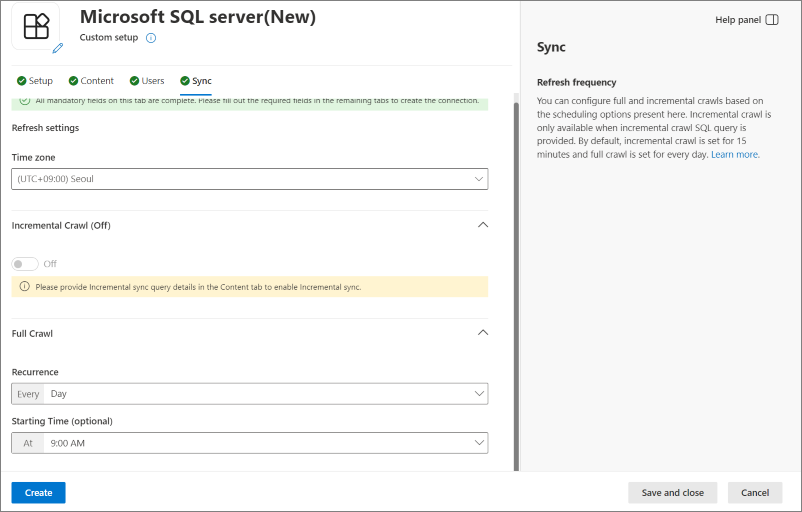Select the Sync tab

tap(196, 81)
